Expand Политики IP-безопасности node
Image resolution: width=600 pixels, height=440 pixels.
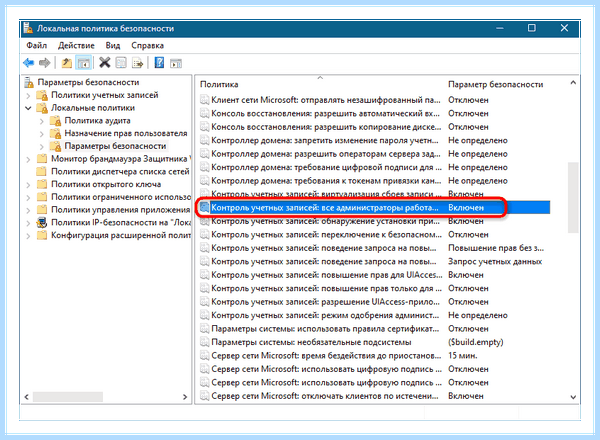coord(28,223)
